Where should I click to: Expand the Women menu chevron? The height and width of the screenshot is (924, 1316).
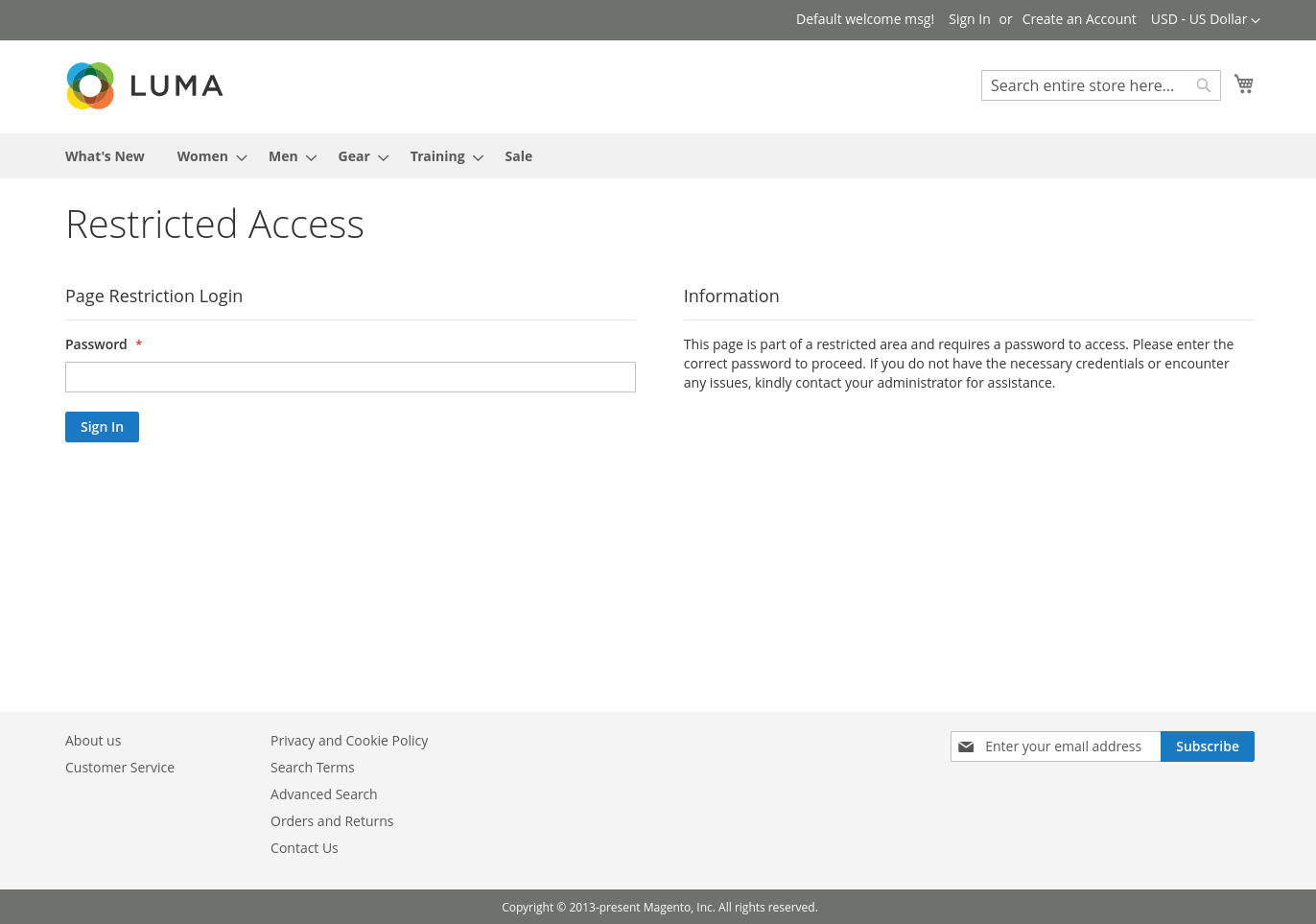point(242,157)
